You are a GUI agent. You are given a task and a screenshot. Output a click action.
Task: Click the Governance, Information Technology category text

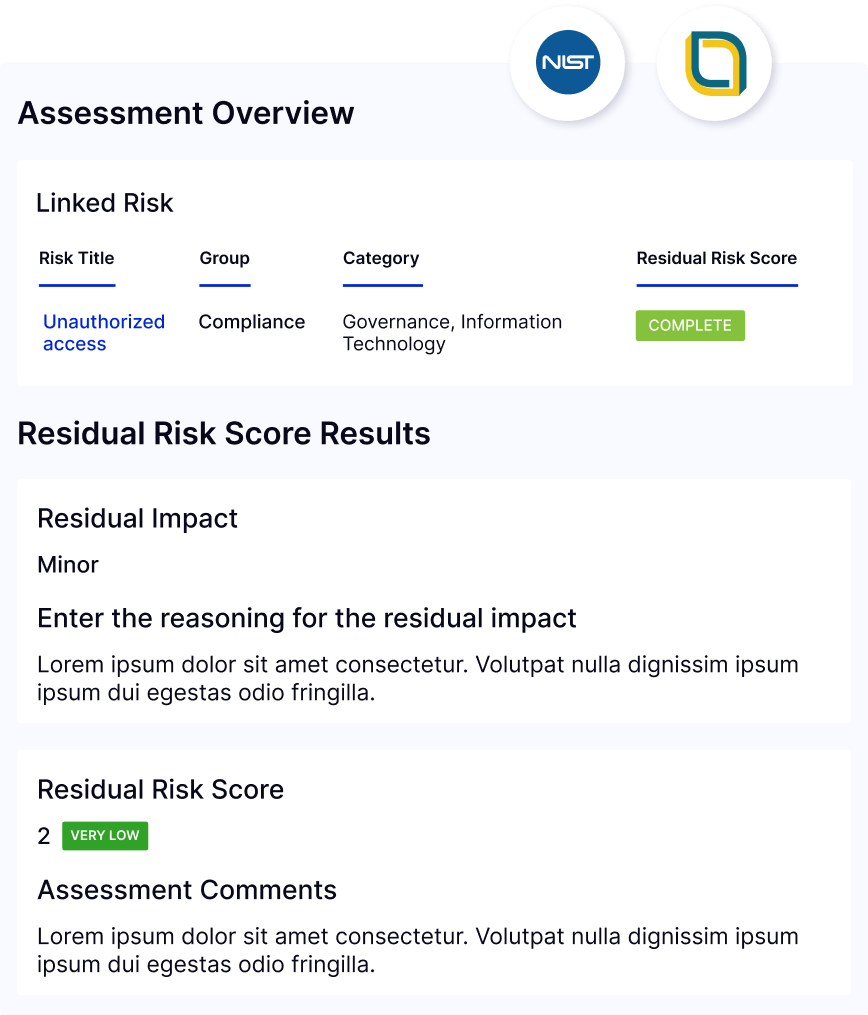click(x=452, y=333)
